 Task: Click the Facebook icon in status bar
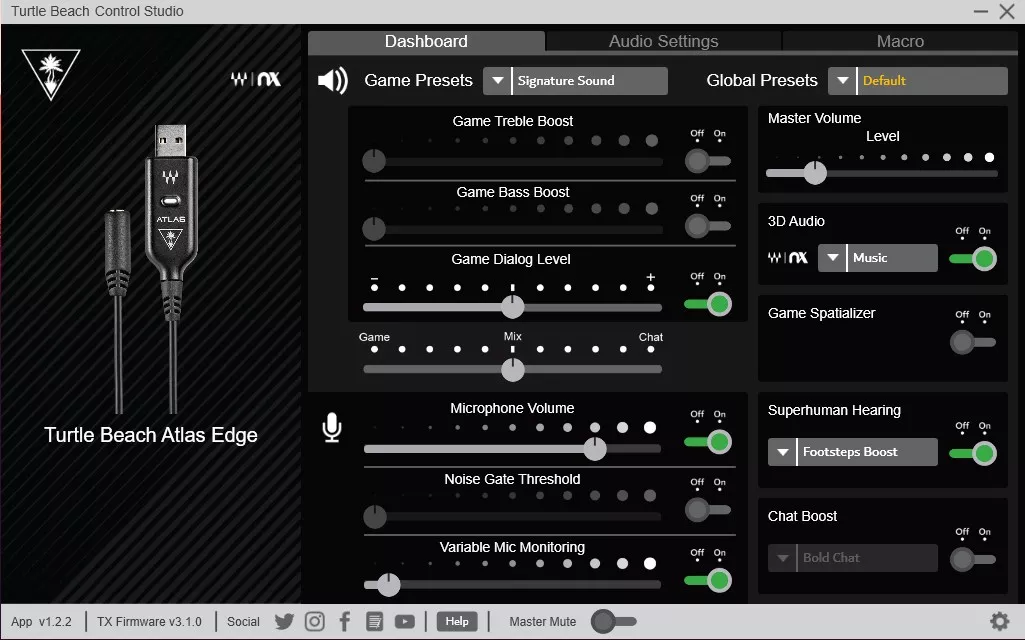coord(344,622)
